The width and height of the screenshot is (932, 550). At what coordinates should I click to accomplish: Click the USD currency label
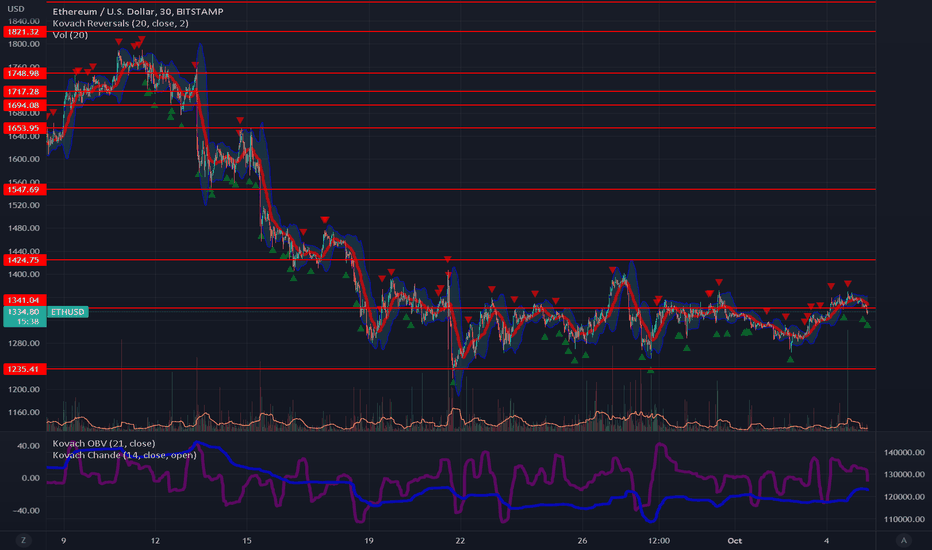(16, 9)
